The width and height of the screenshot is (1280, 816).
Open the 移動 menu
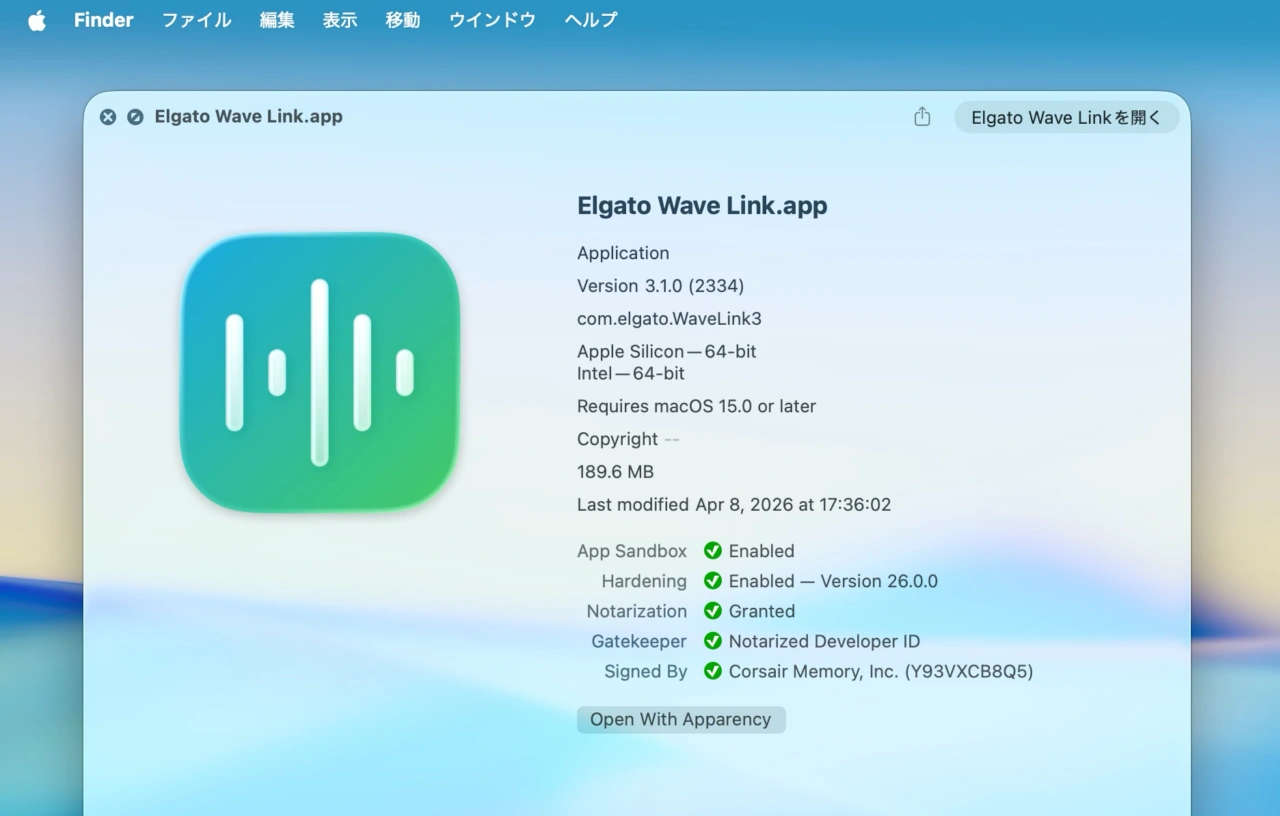point(402,19)
